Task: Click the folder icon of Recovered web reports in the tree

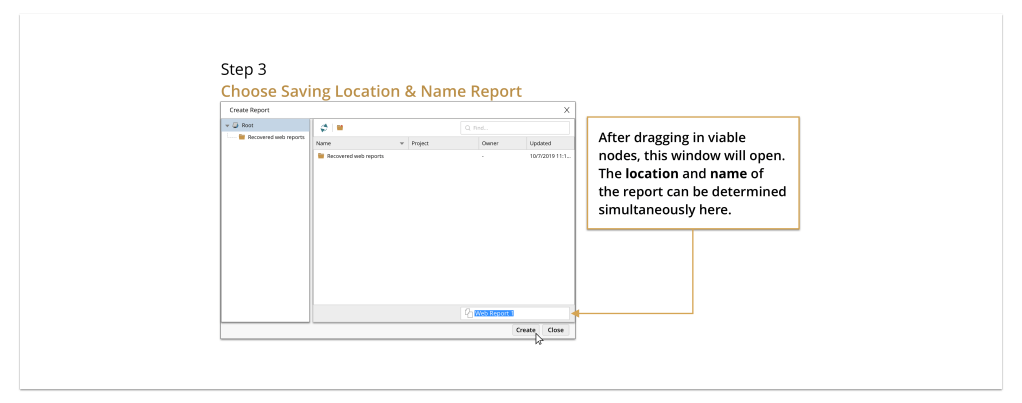Action: (242, 137)
